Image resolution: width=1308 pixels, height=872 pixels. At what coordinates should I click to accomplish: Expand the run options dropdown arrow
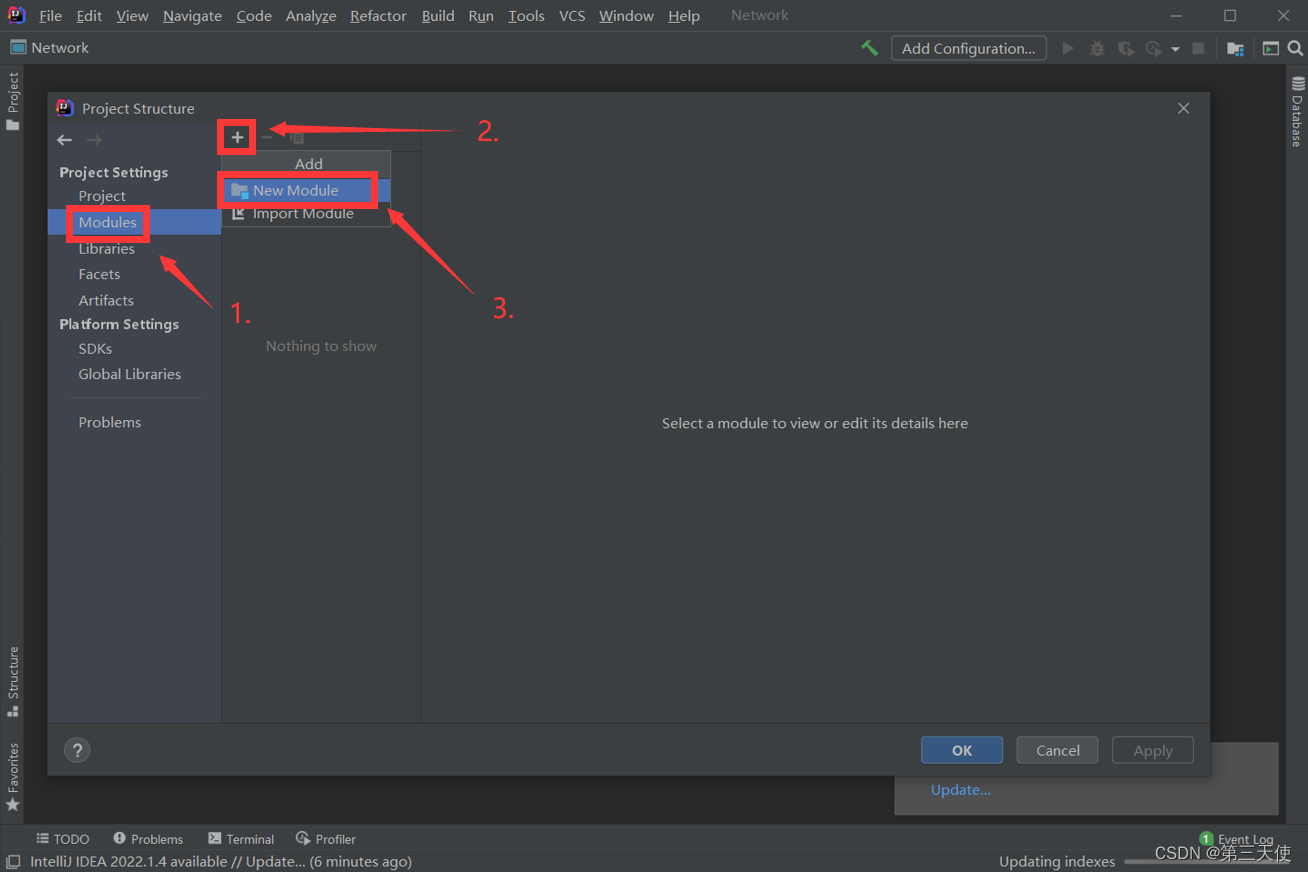(1175, 49)
